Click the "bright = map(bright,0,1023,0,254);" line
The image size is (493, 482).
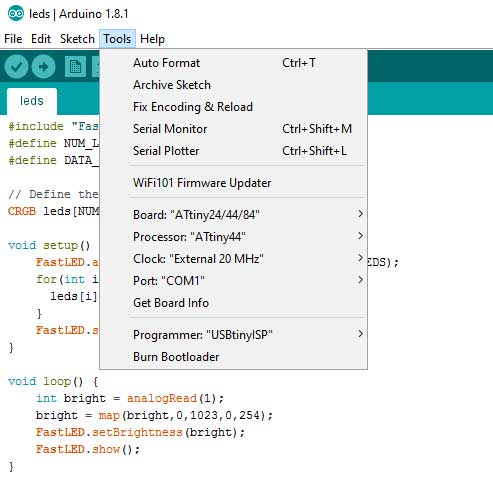154,415
